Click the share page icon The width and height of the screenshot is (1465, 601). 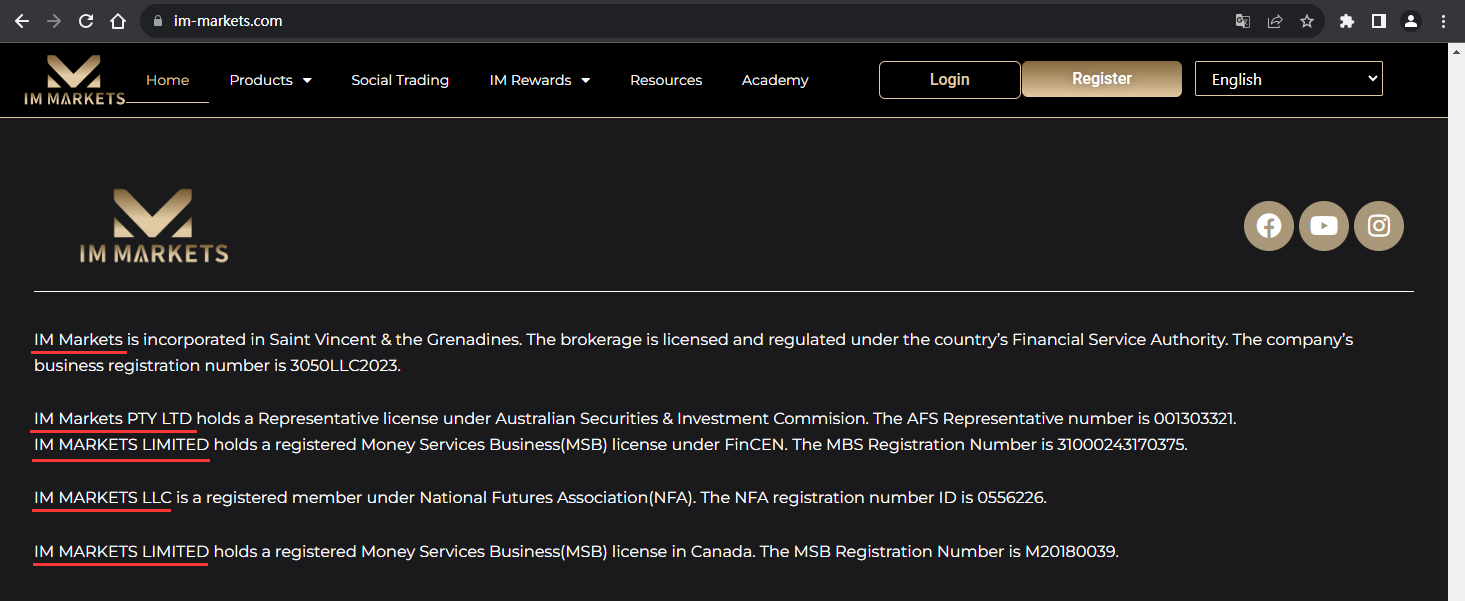pos(1275,21)
